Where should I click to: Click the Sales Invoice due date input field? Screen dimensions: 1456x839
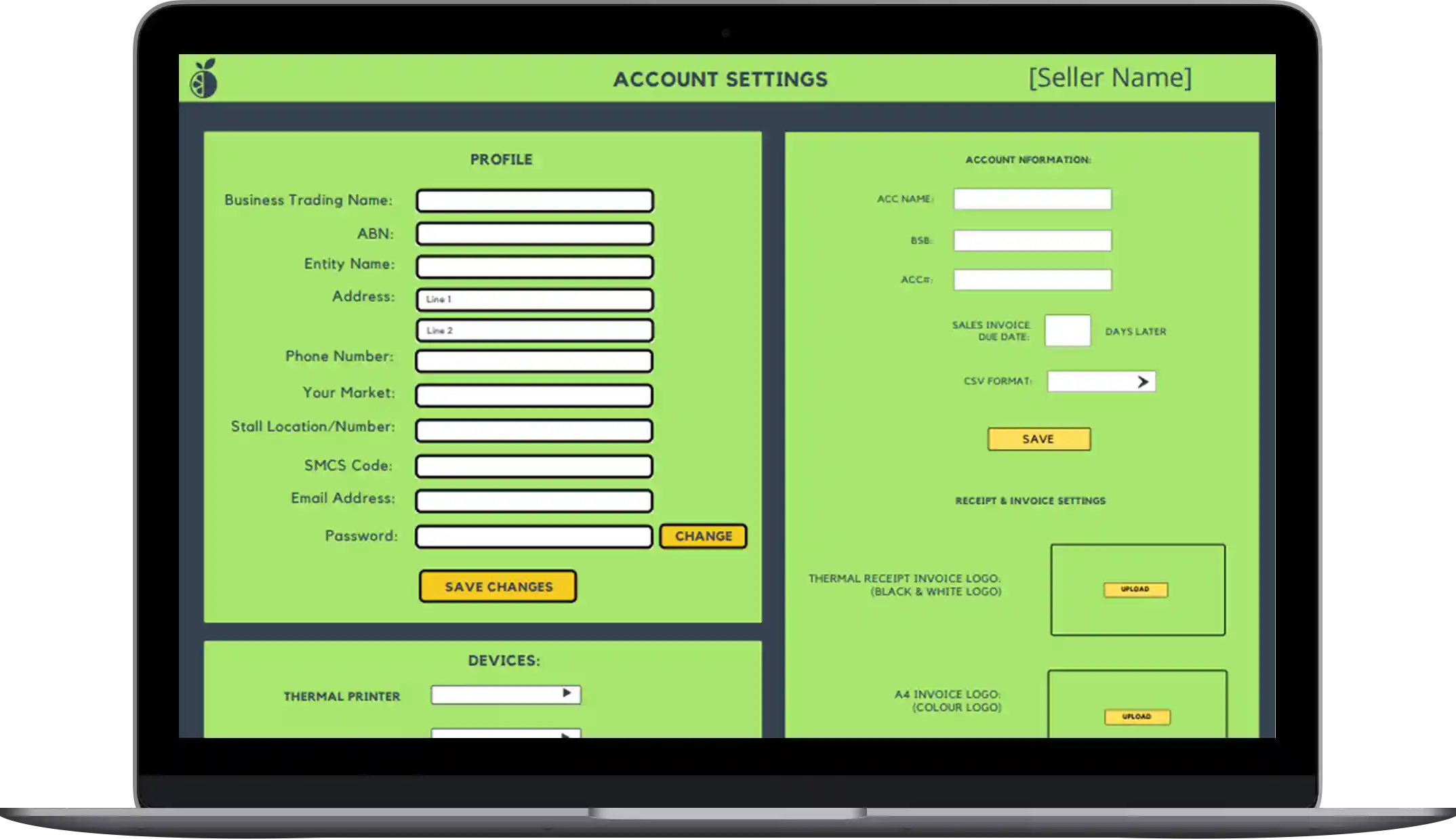tap(1067, 330)
